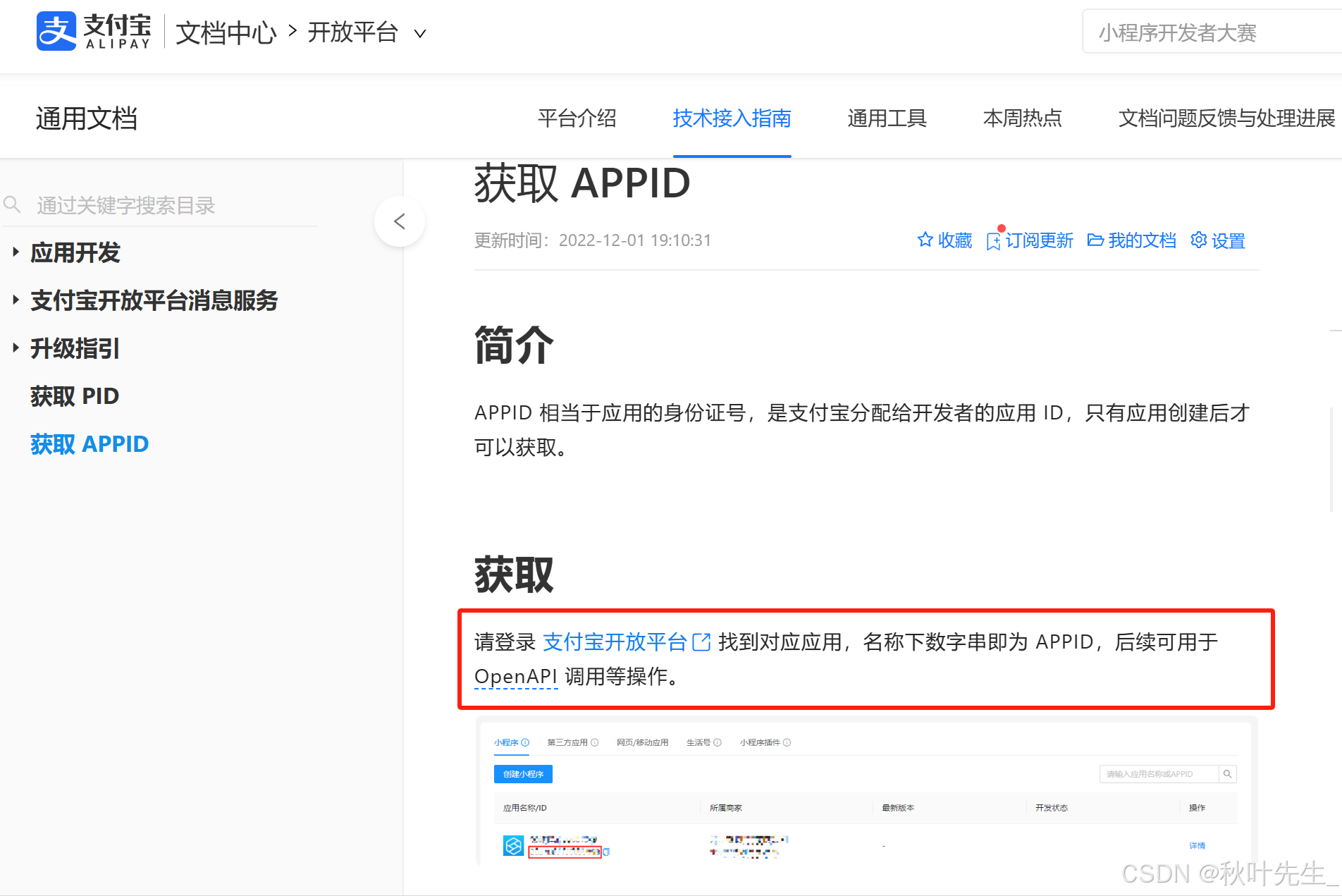Click the Alipay logo icon
The width and height of the screenshot is (1342, 896).
tap(56, 32)
